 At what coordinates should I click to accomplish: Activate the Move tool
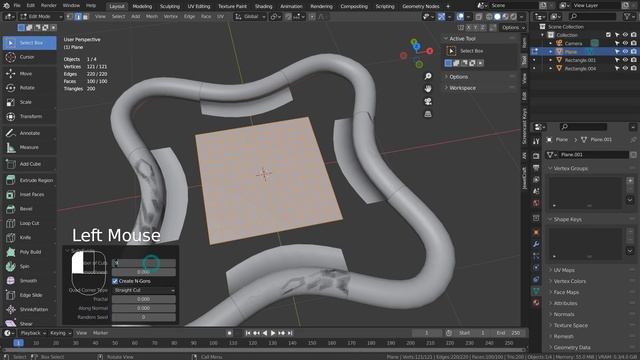point(29,73)
